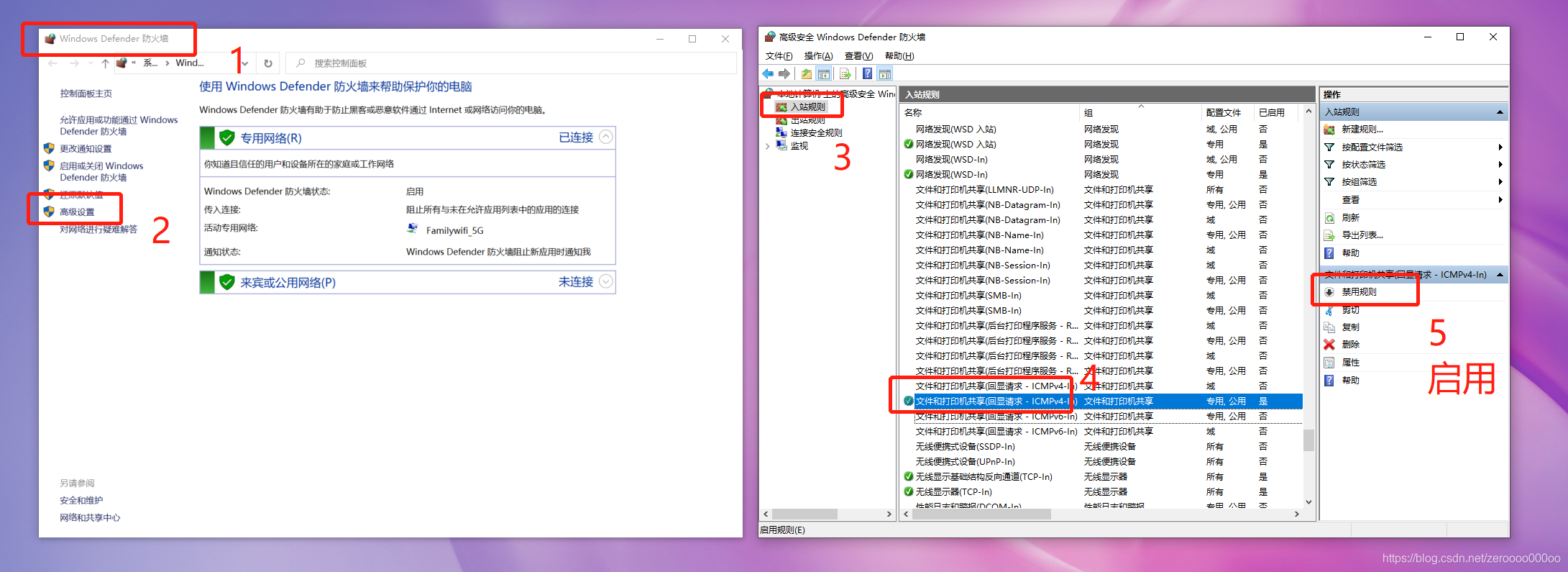
Task: Toggle the Show/Hide action pane toolbar icon
Action: 885,74
